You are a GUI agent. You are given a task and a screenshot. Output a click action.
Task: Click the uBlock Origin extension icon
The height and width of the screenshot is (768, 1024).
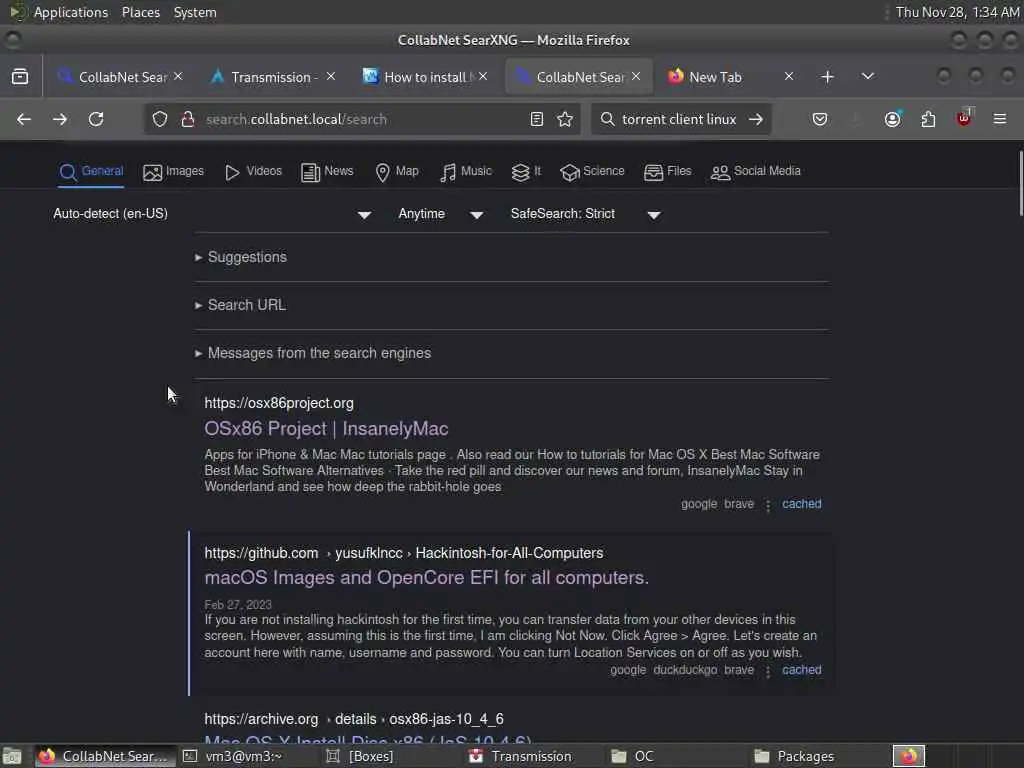964,118
